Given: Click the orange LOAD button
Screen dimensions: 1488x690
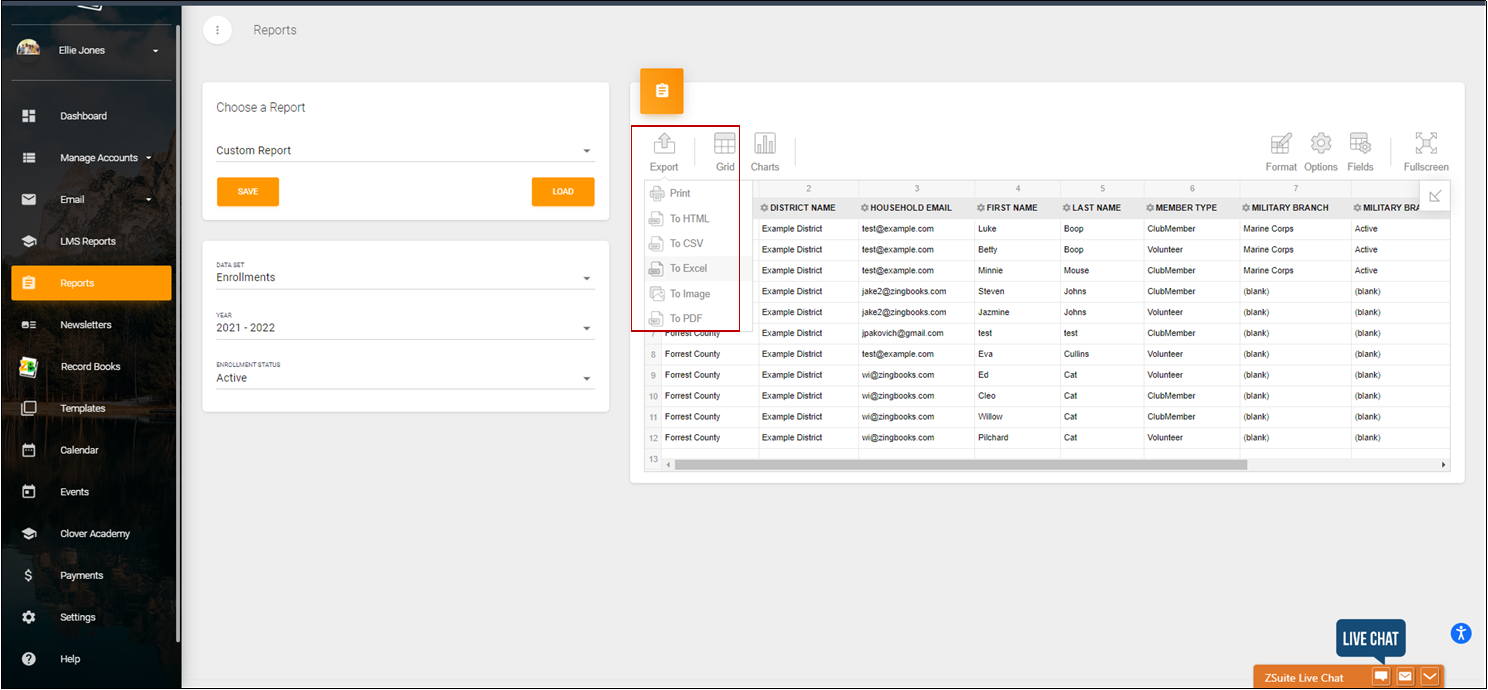Looking at the screenshot, I should click(x=563, y=191).
